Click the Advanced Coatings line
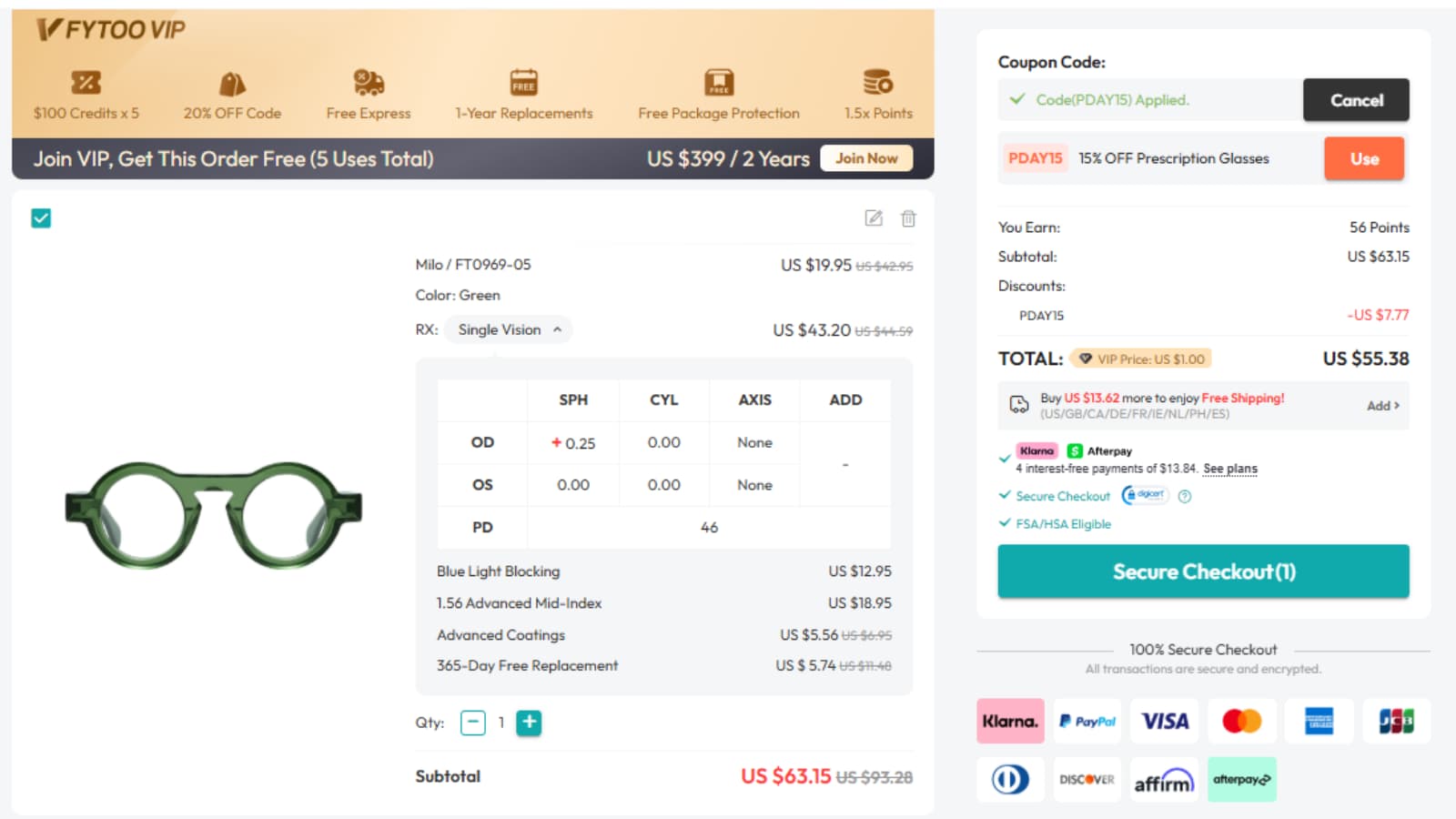The height and width of the screenshot is (819, 1456). 664,635
